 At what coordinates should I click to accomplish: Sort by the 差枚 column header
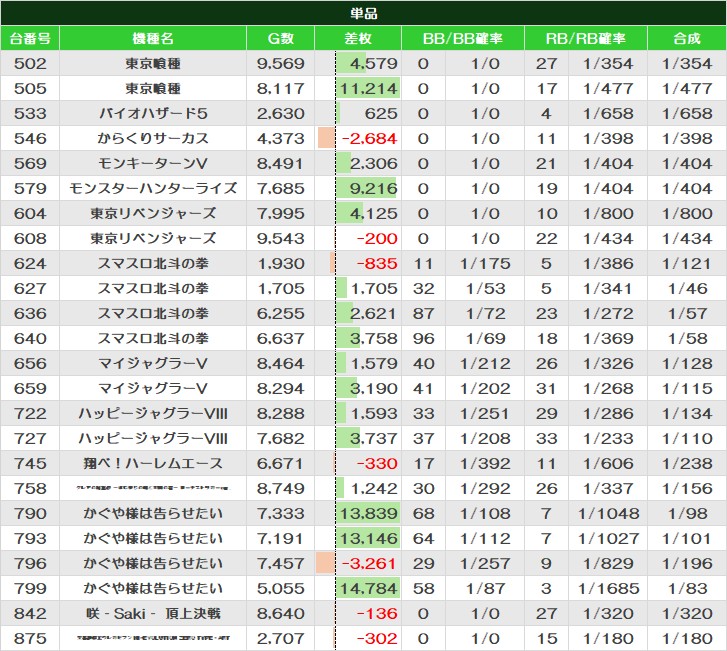[358, 38]
